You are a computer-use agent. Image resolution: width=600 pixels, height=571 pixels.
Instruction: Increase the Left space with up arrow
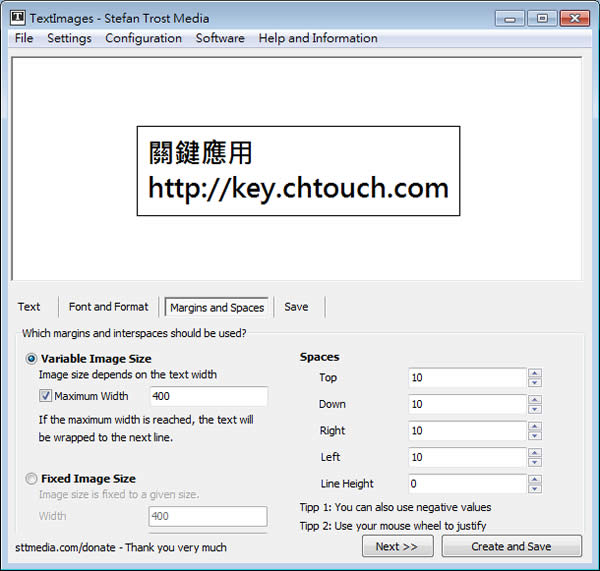[x=535, y=452]
